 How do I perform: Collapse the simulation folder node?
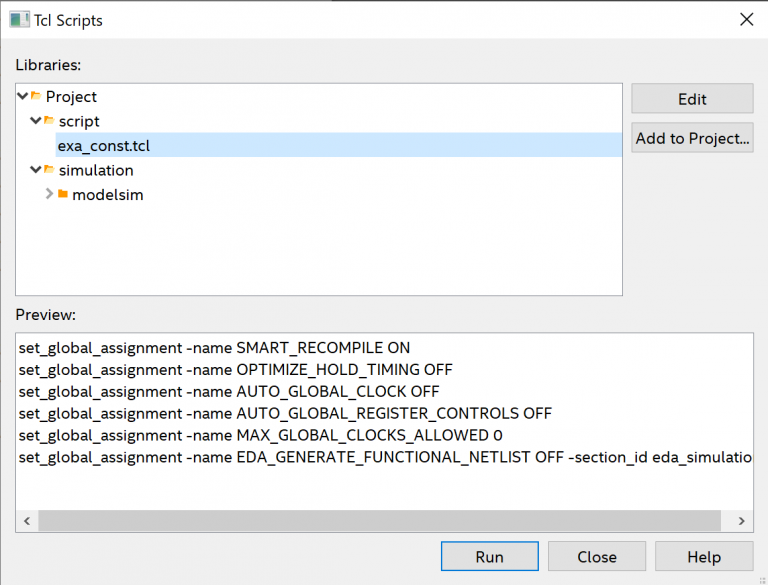(35, 170)
